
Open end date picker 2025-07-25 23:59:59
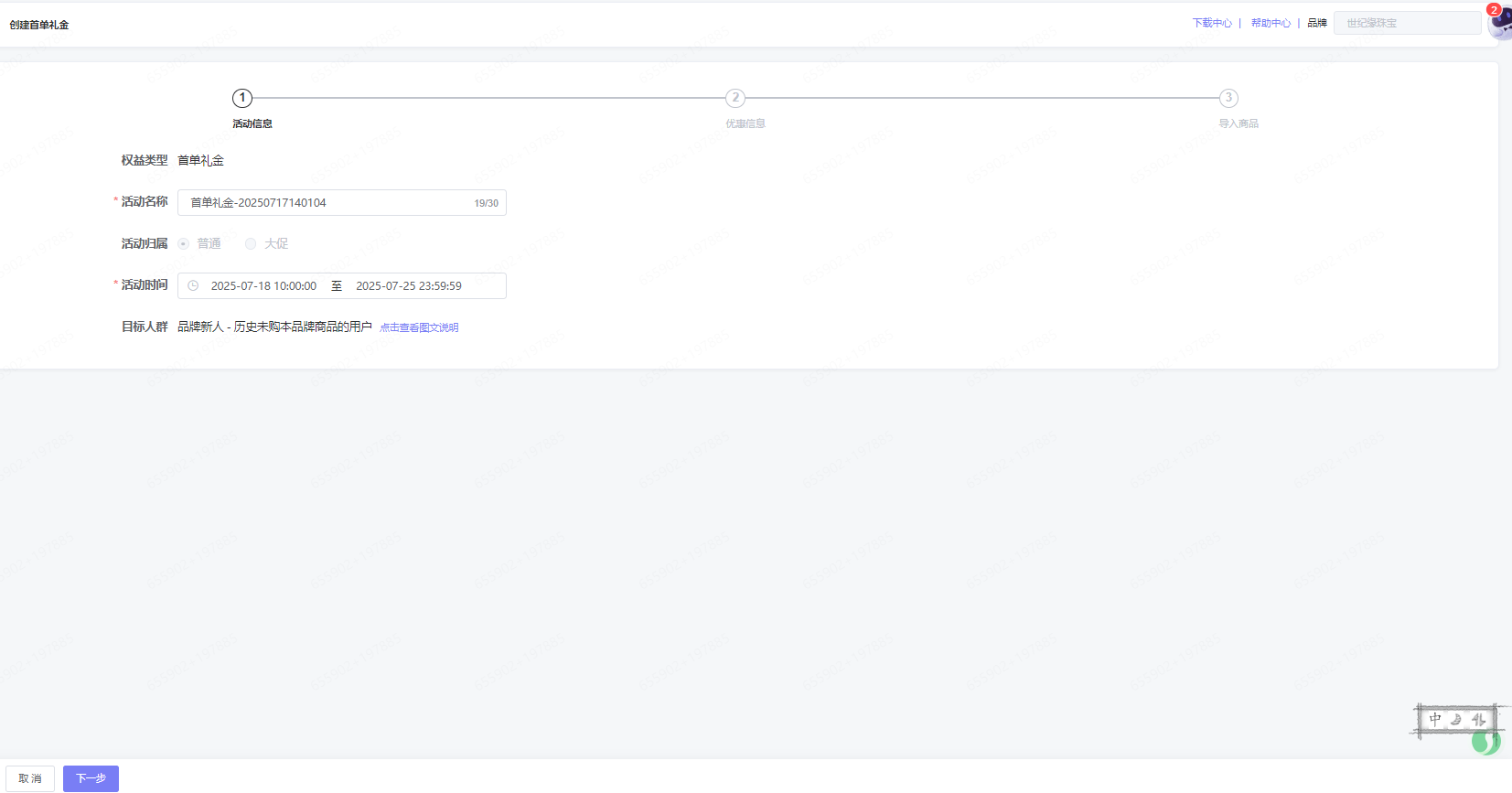coord(409,286)
